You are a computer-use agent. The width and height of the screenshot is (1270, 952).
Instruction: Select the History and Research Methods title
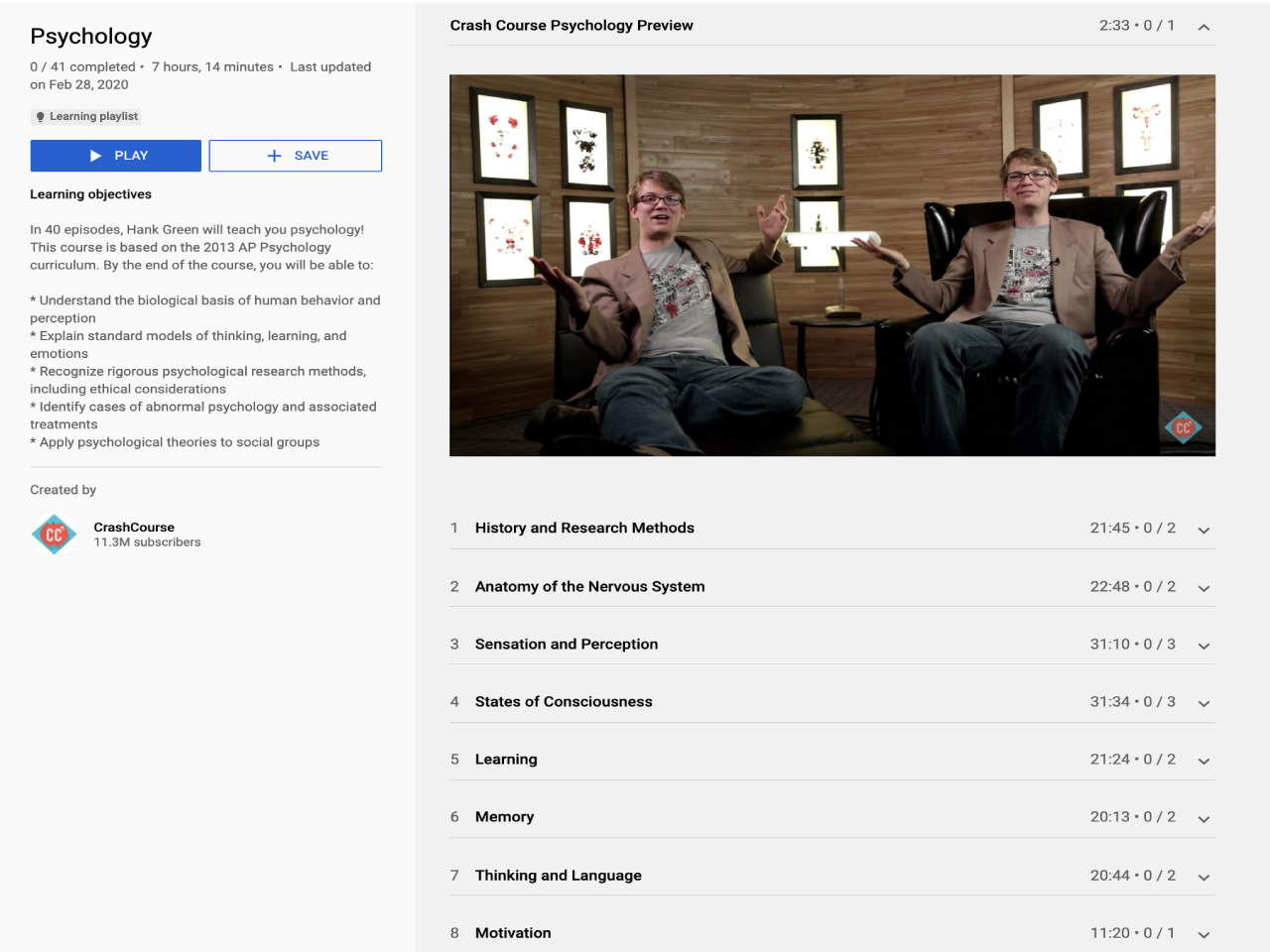(x=584, y=528)
